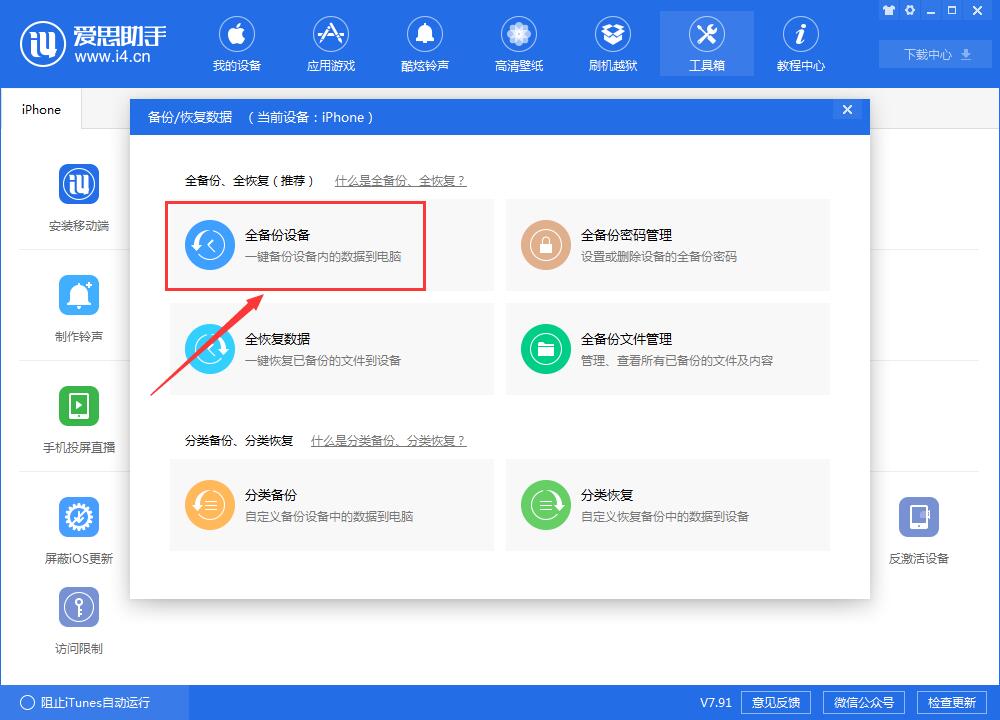Viewport: 1000px width, 720px height.
Task: Switch to the iPhone tab
Action: 40,110
